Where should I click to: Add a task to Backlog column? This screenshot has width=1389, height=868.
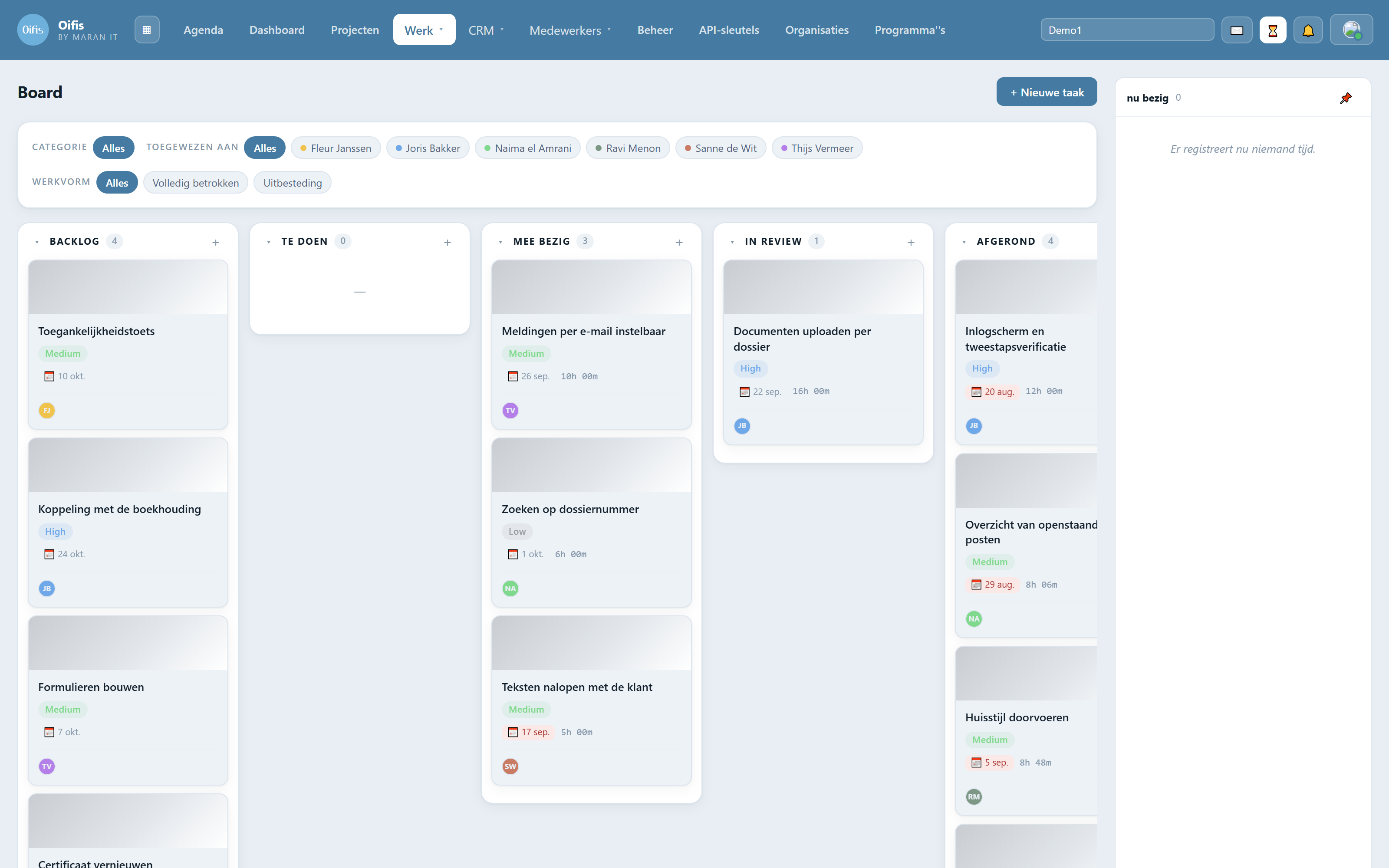point(216,242)
